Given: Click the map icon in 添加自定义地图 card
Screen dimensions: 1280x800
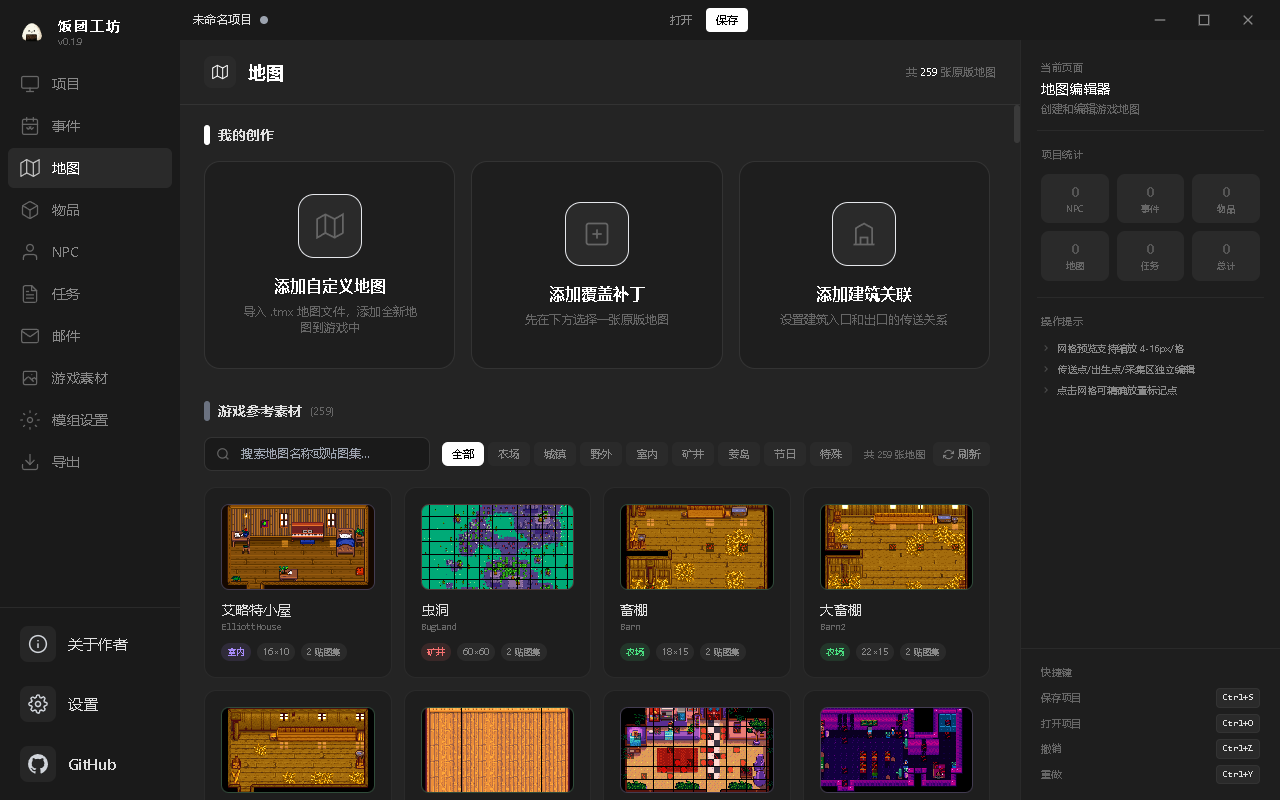Looking at the screenshot, I should coord(330,226).
